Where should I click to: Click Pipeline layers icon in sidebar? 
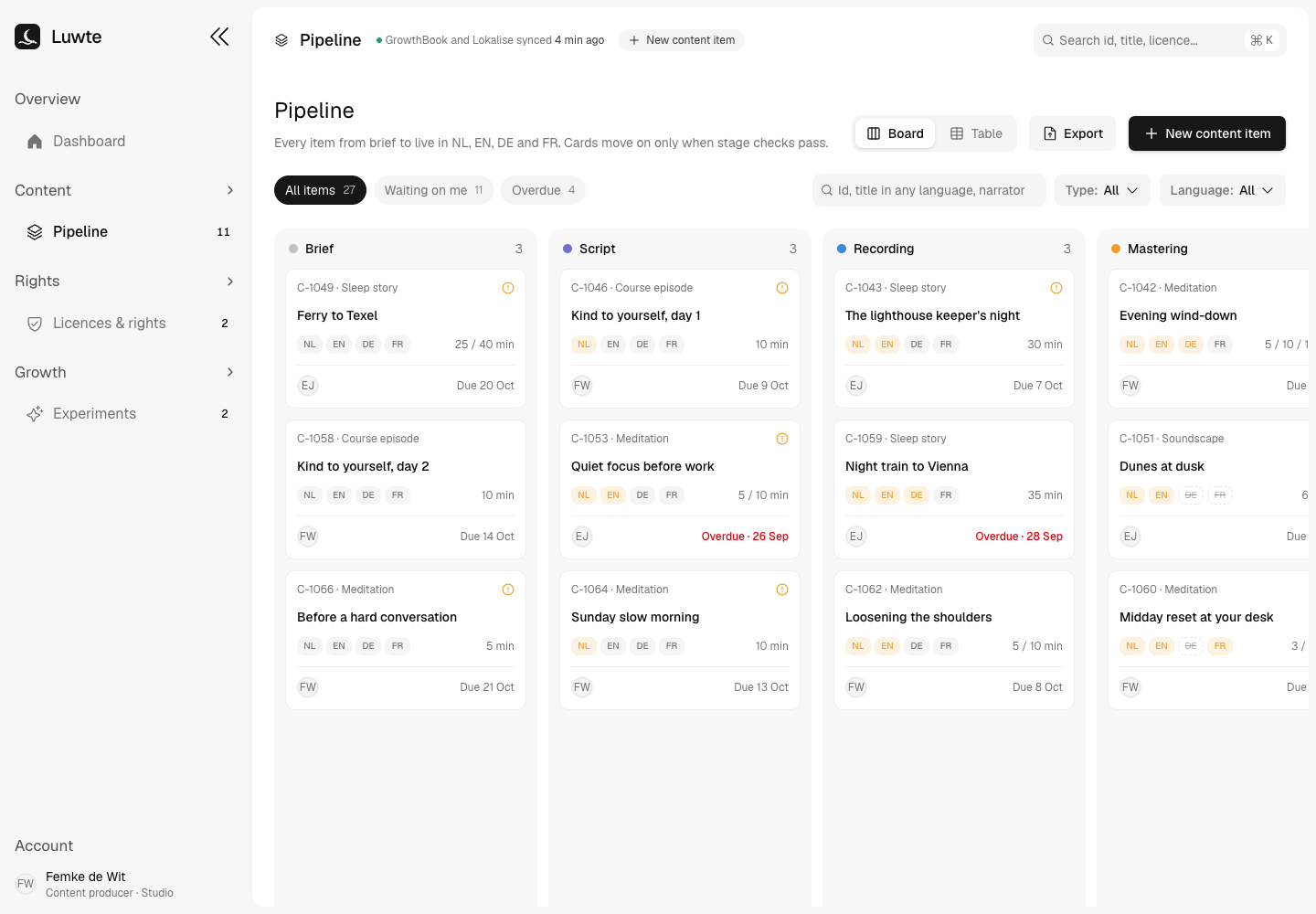pyautogui.click(x=35, y=231)
